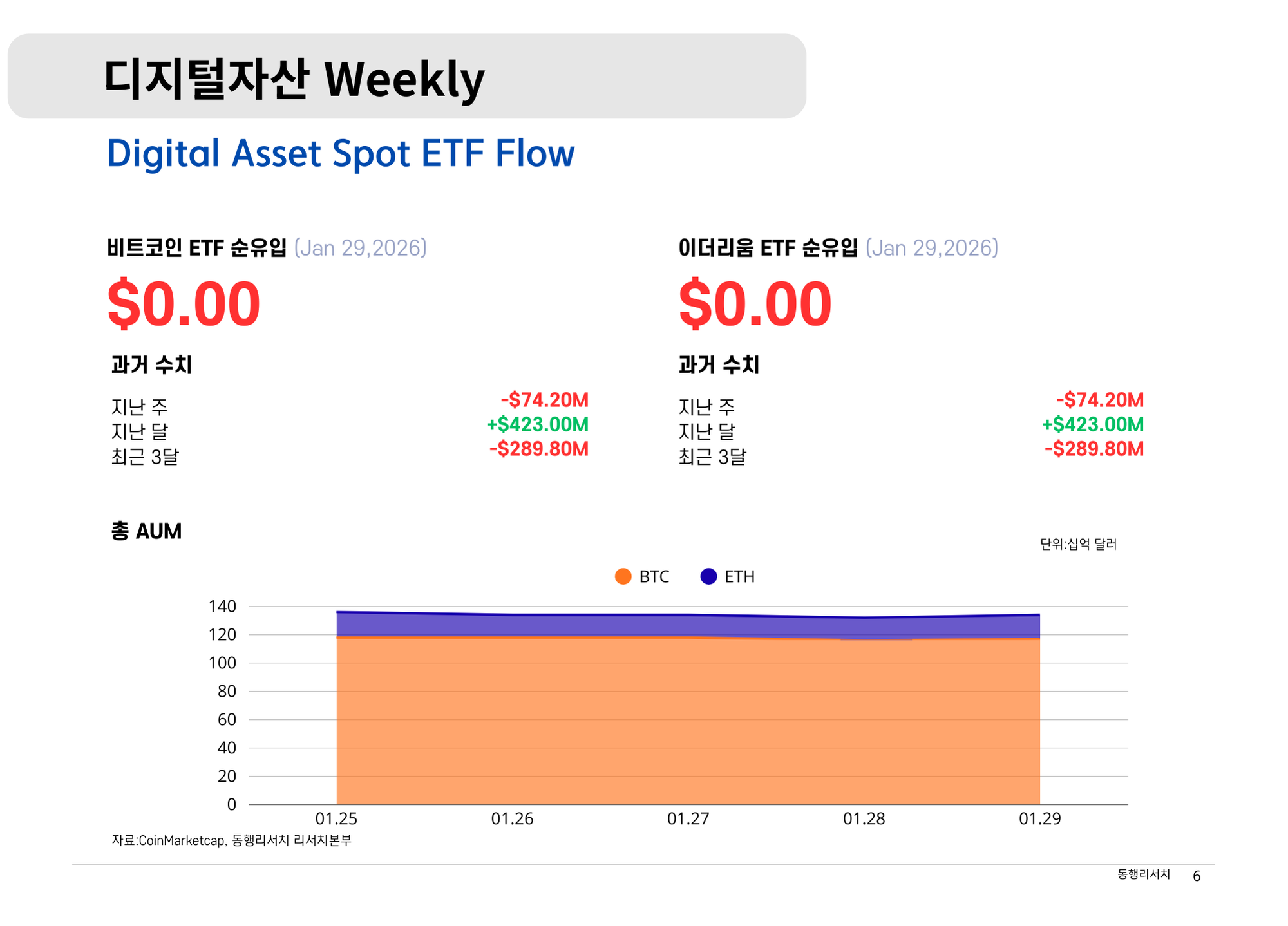
Task: Click Bitcoin's 3-month -$289.80M figure
Action: pos(539,449)
